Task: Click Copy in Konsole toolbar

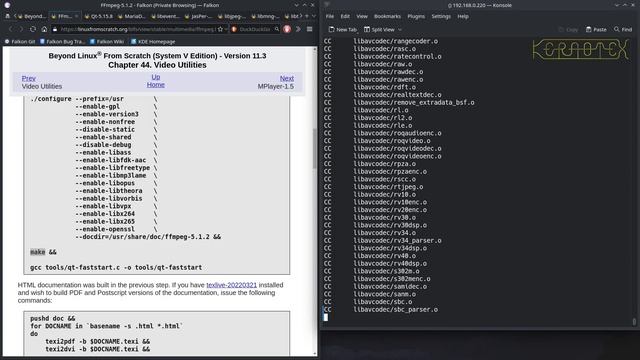Action: (x=568, y=29)
